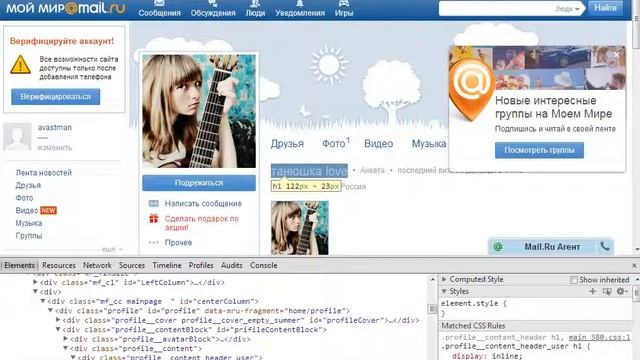Expand the profile__avatarBlock div node
Screen dimensions: 640x360
(x=65, y=339)
